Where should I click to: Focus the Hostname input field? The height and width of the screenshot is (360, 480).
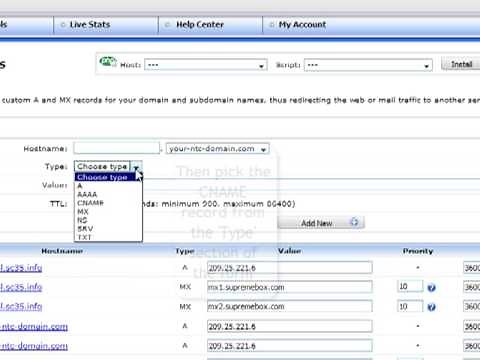coord(117,148)
